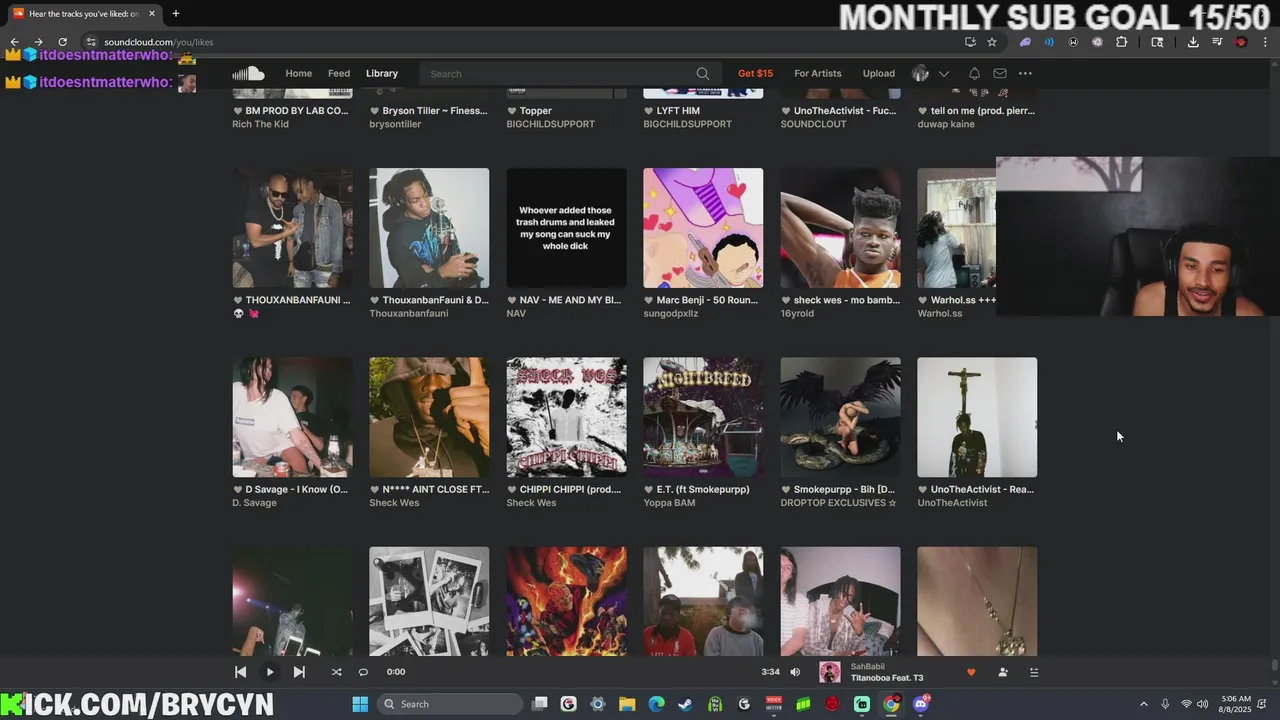
Task: Unlike the playing track via orange heart
Action: [x=971, y=672]
